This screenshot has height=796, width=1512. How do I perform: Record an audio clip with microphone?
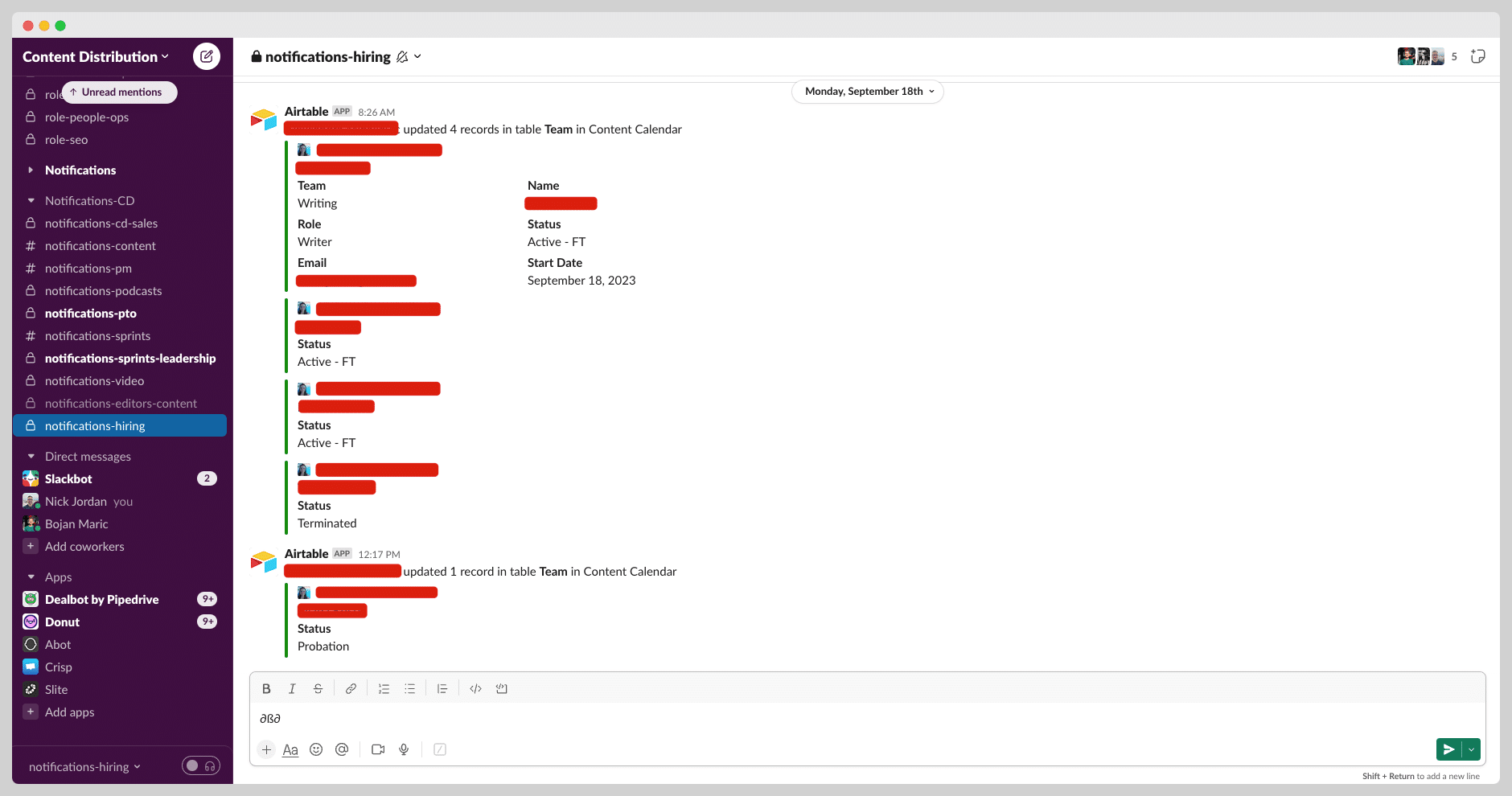pos(404,749)
